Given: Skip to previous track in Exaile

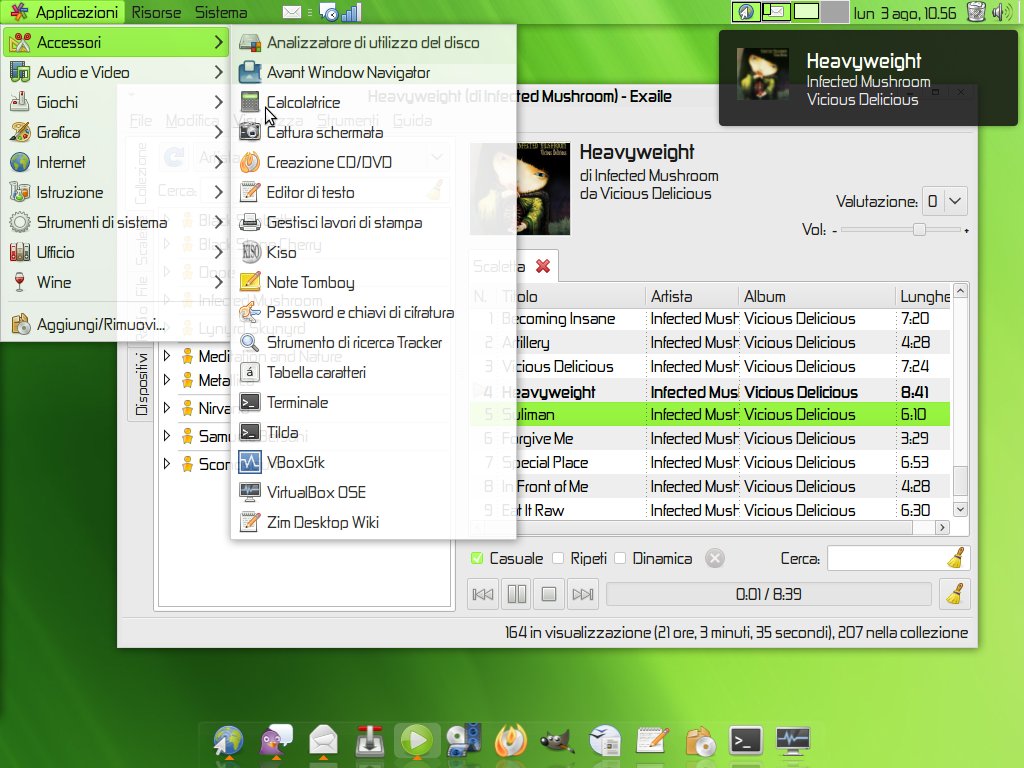Looking at the screenshot, I should pyautogui.click(x=483, y=594).
